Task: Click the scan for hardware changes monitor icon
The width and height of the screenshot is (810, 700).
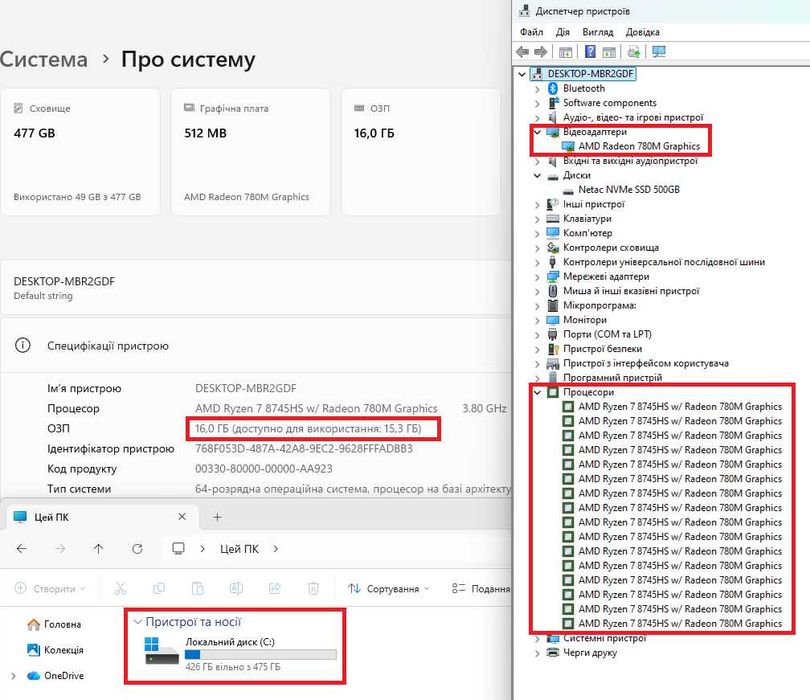Action: [659, 52]
